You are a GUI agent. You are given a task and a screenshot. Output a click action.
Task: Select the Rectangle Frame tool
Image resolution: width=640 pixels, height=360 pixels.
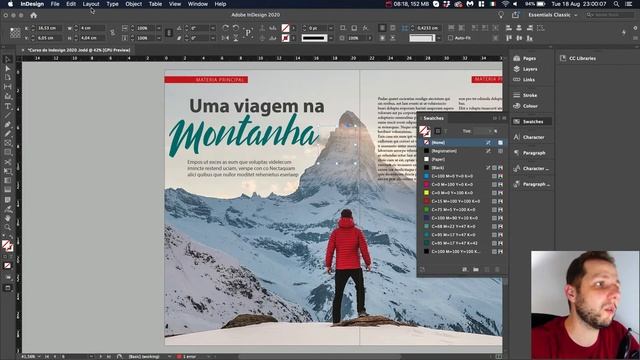(x=7, y=143)
